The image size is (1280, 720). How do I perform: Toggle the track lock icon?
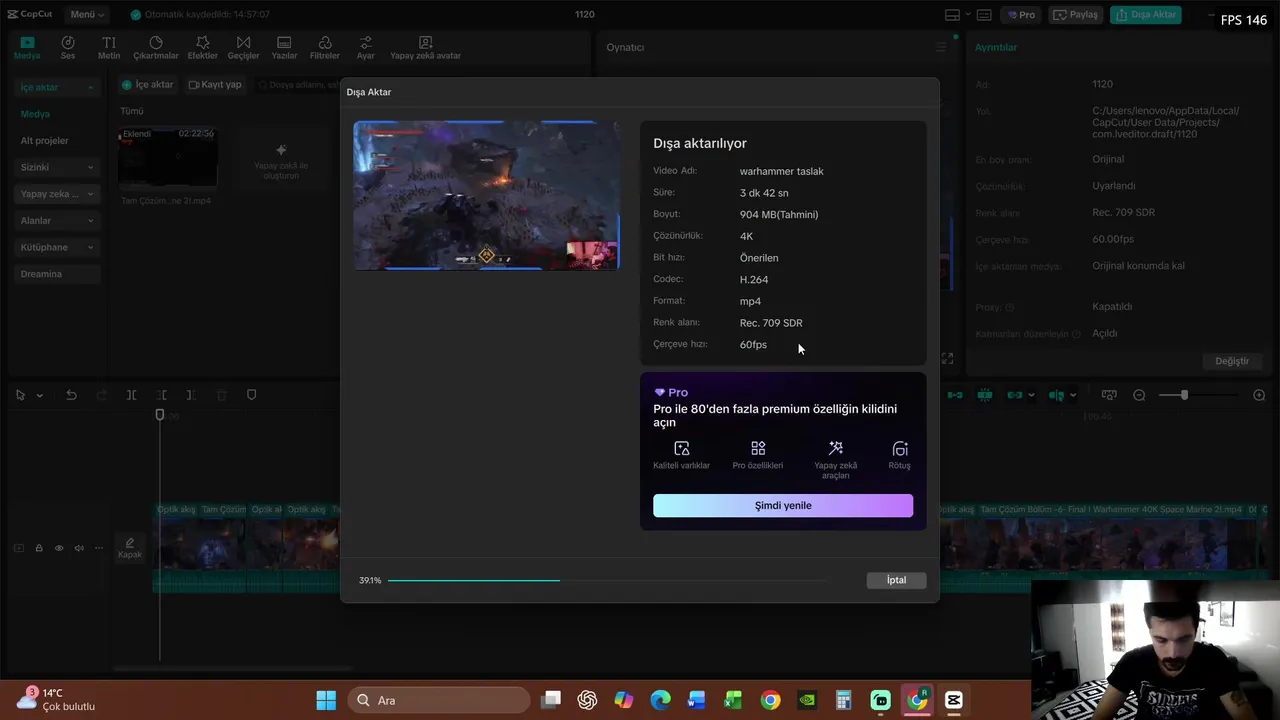tap(39, 548)
